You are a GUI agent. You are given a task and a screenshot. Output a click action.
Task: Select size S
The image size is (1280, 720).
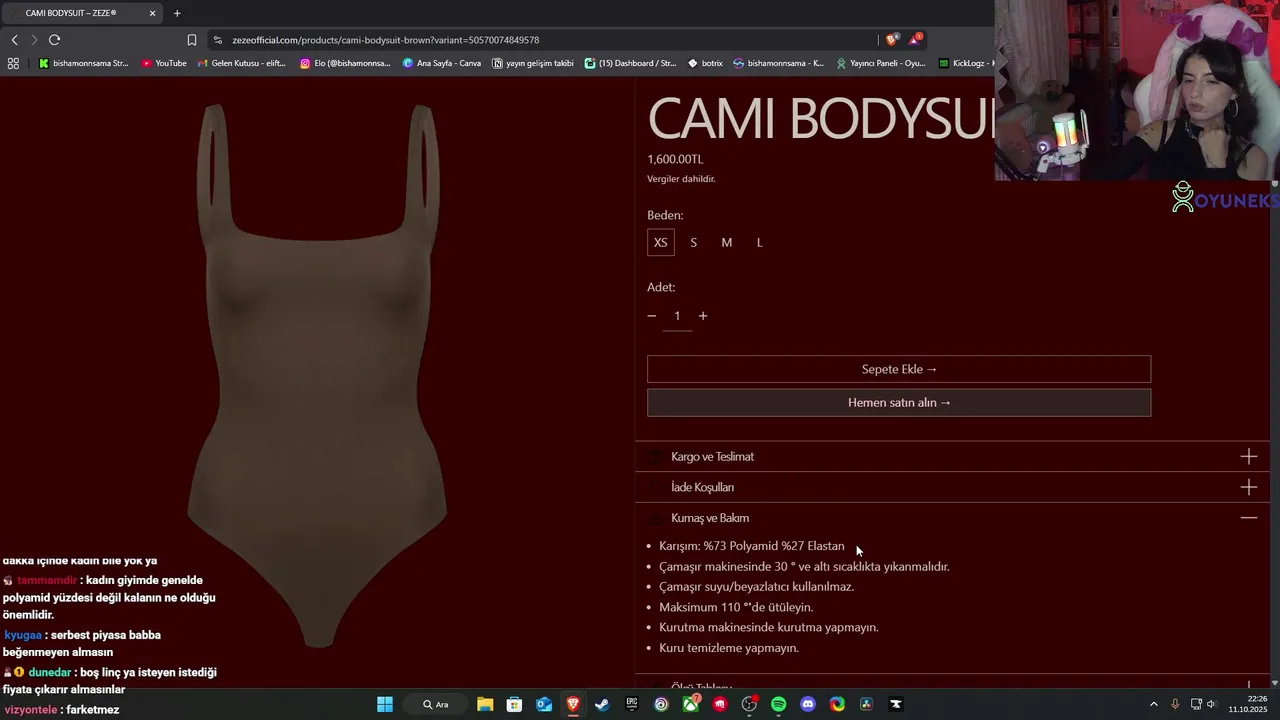693,242
